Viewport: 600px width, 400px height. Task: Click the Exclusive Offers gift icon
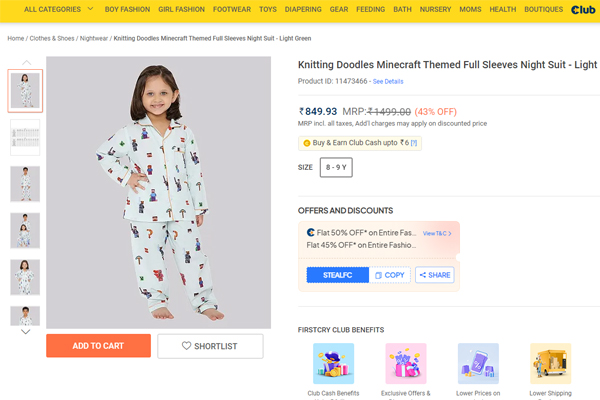405,364
